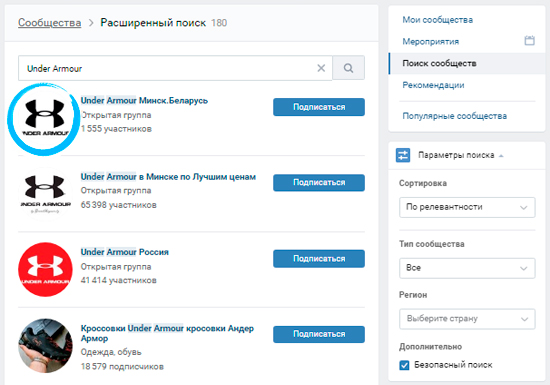Viewport: 550px width, 385px height.
Task: Open the Выберите страну region dropdown
Action: tap(467, 319)
